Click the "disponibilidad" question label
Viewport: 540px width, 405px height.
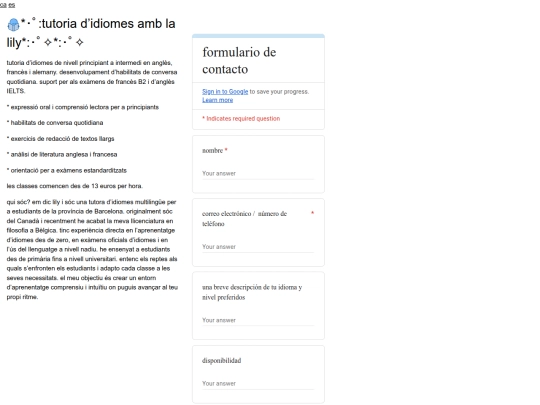[x=221, y=361]
